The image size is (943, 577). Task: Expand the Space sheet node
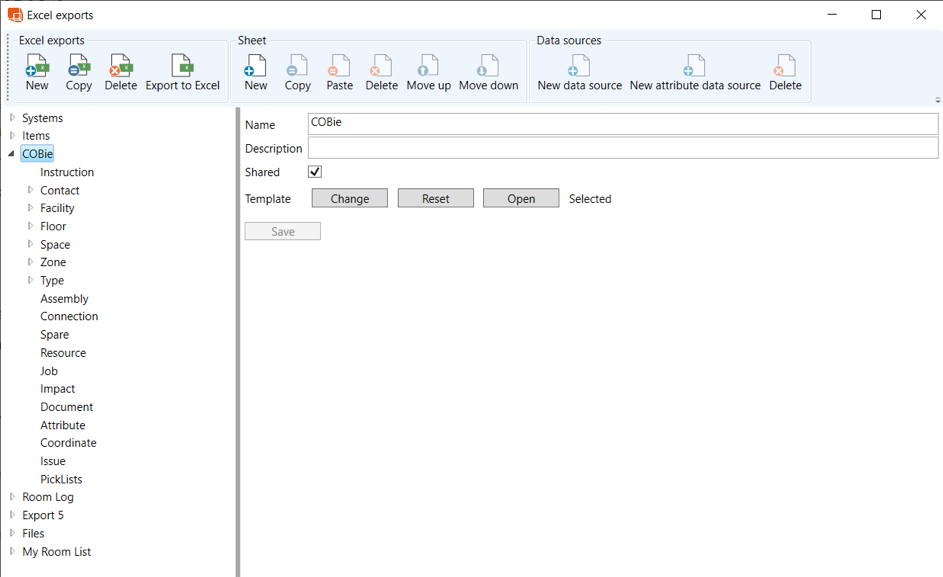30,244
